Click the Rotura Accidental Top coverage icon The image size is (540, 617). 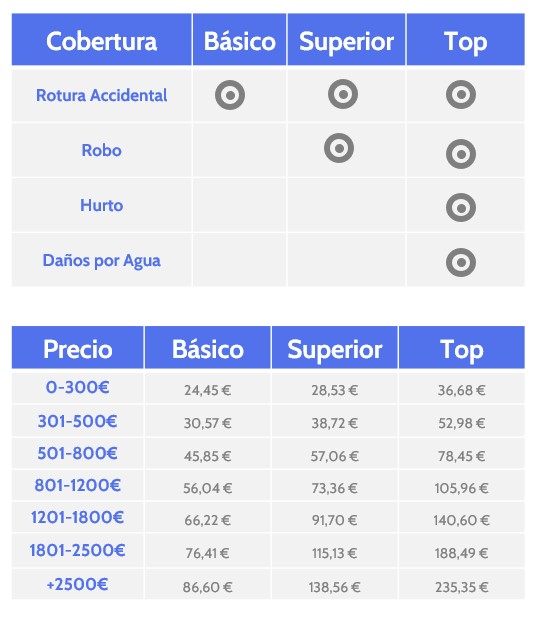click(x=461, y=94)
